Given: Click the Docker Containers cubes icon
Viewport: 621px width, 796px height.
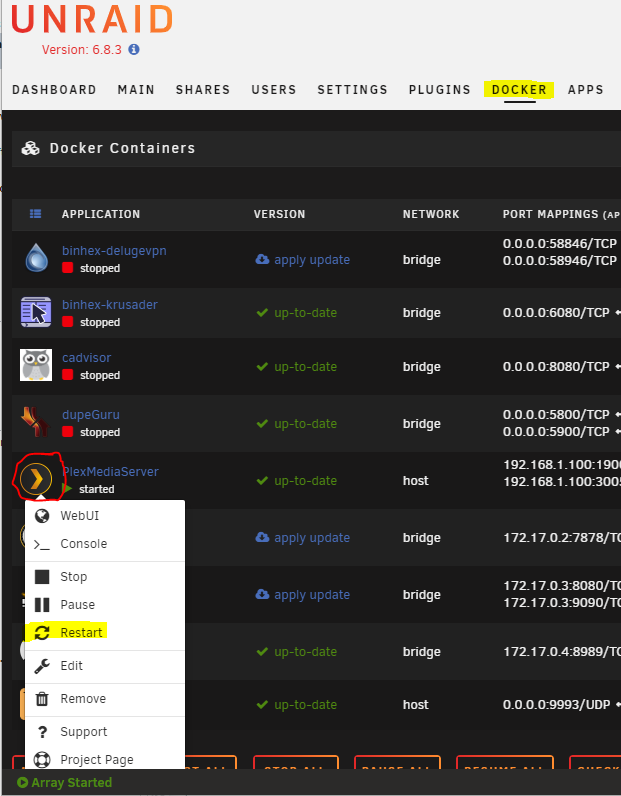Looking at the screenshot, I should (30, 148).
